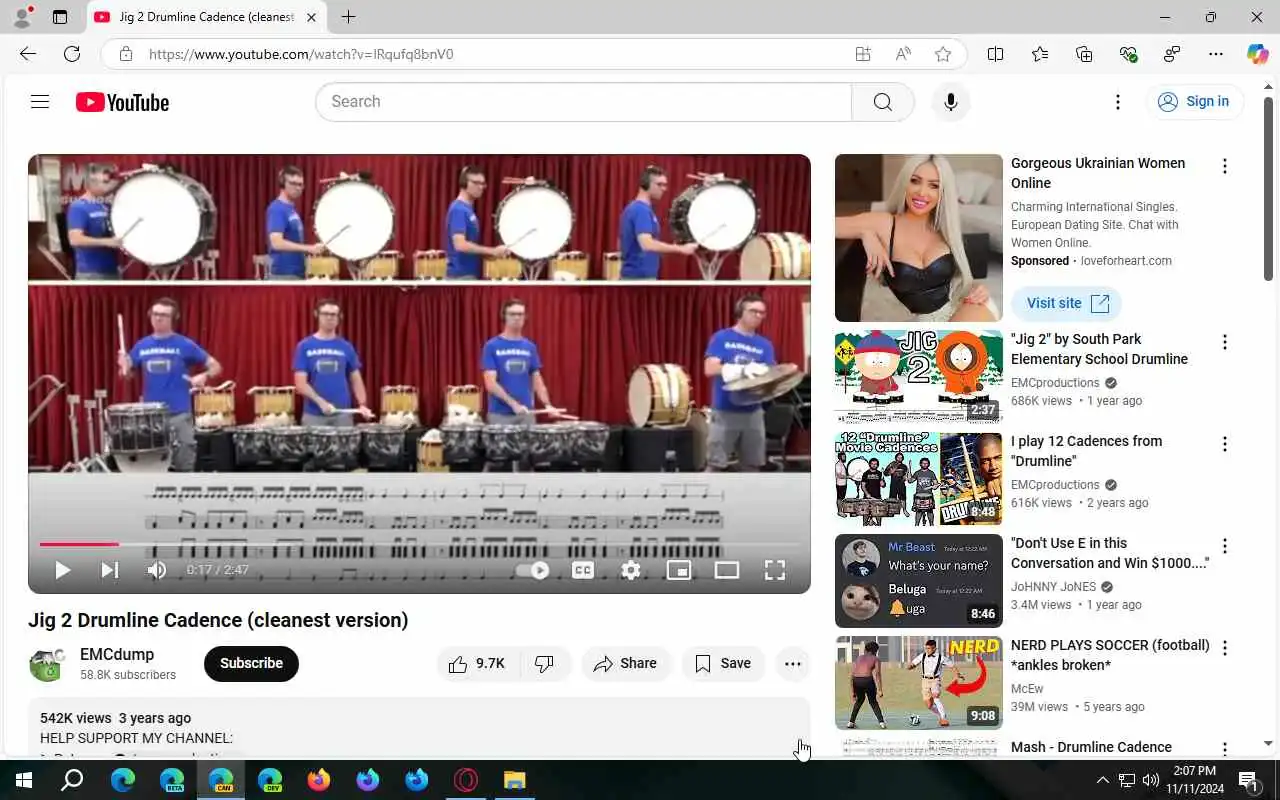The width and height of the screenshot is (1280, 800).
Task: Open the Read aloud button in address bar
Action: click(x=903, y=54)
